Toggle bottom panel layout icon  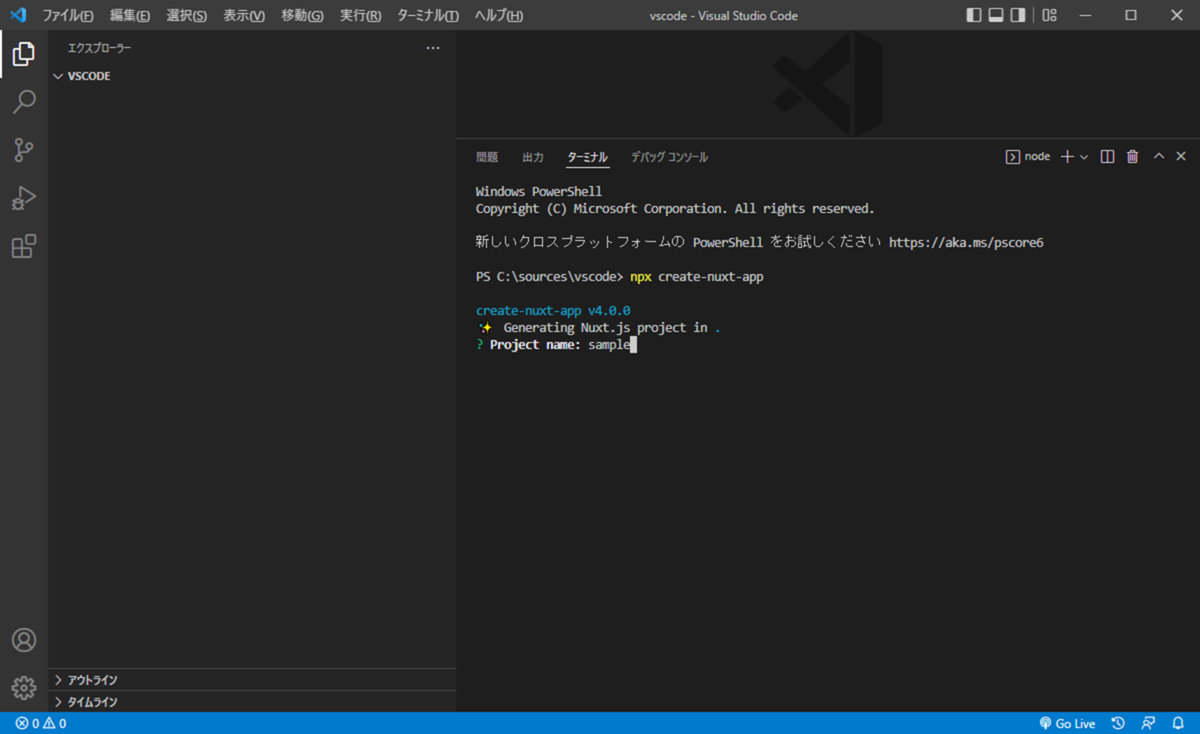click(x=996, y=15)
